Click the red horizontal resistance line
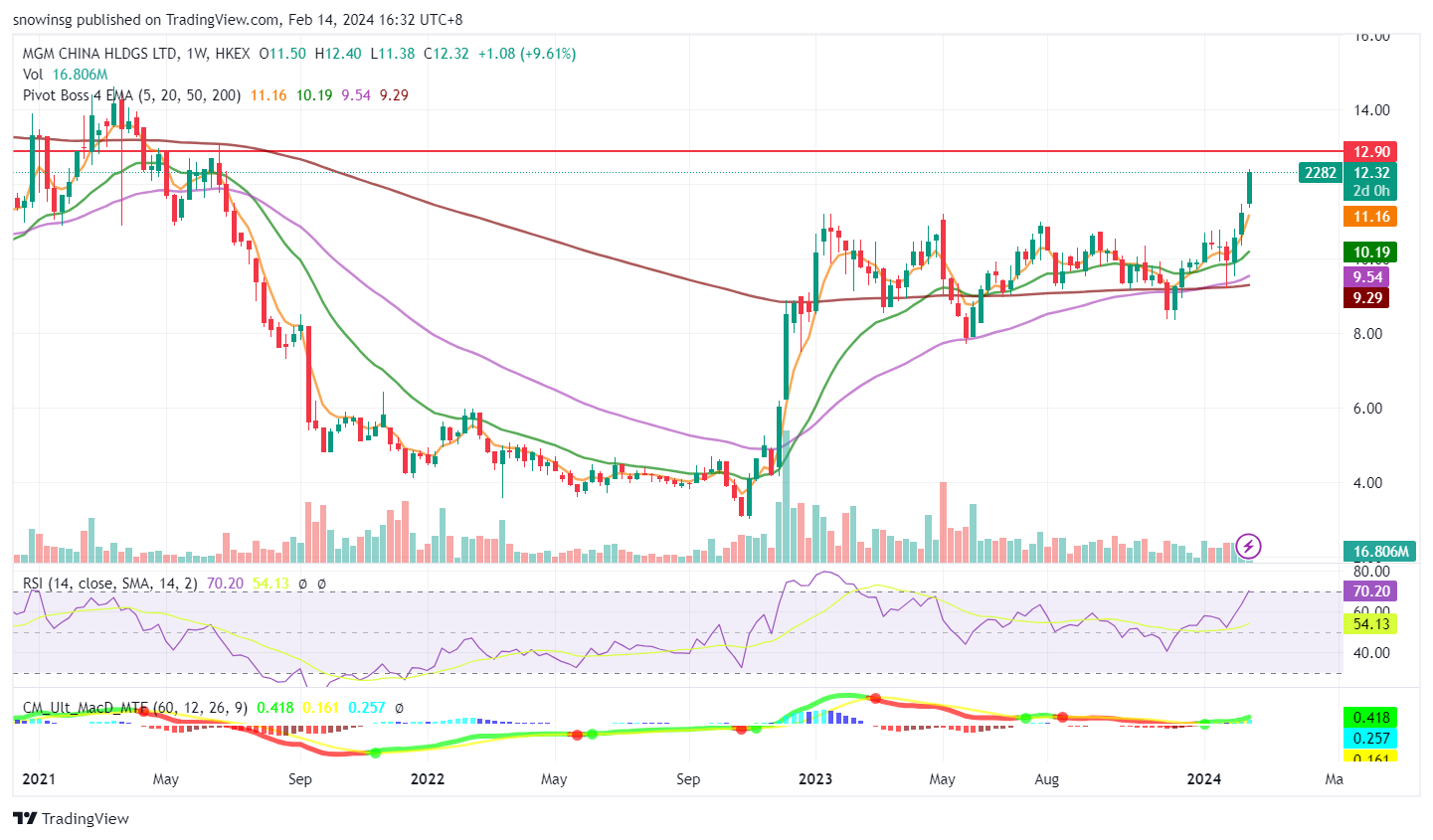The image size is (1433, 840). pos(676,152)
